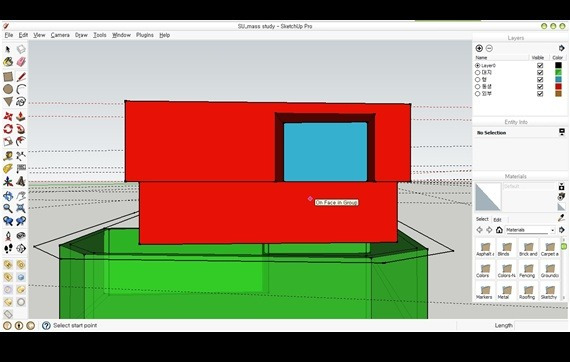Click the 대지 layer green color swatch
Screen dimensions: 570x362
(558, 72)
